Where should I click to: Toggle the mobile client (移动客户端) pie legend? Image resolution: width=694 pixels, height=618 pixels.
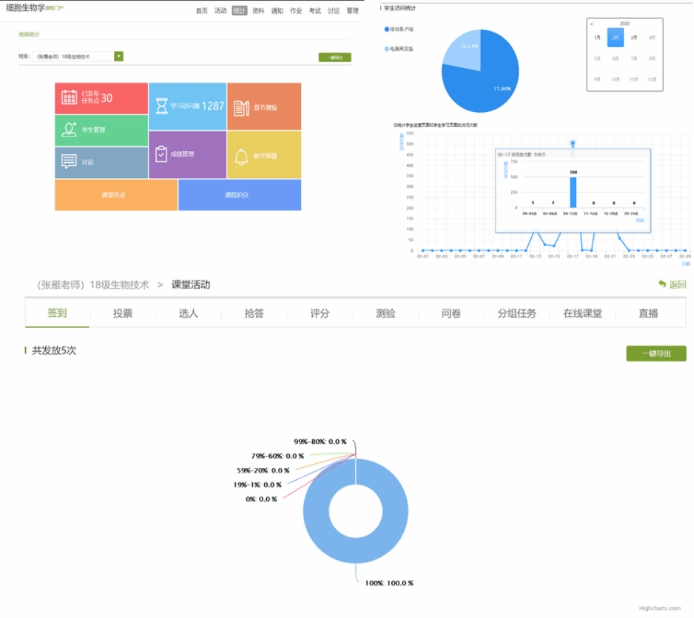click(404, 30)
